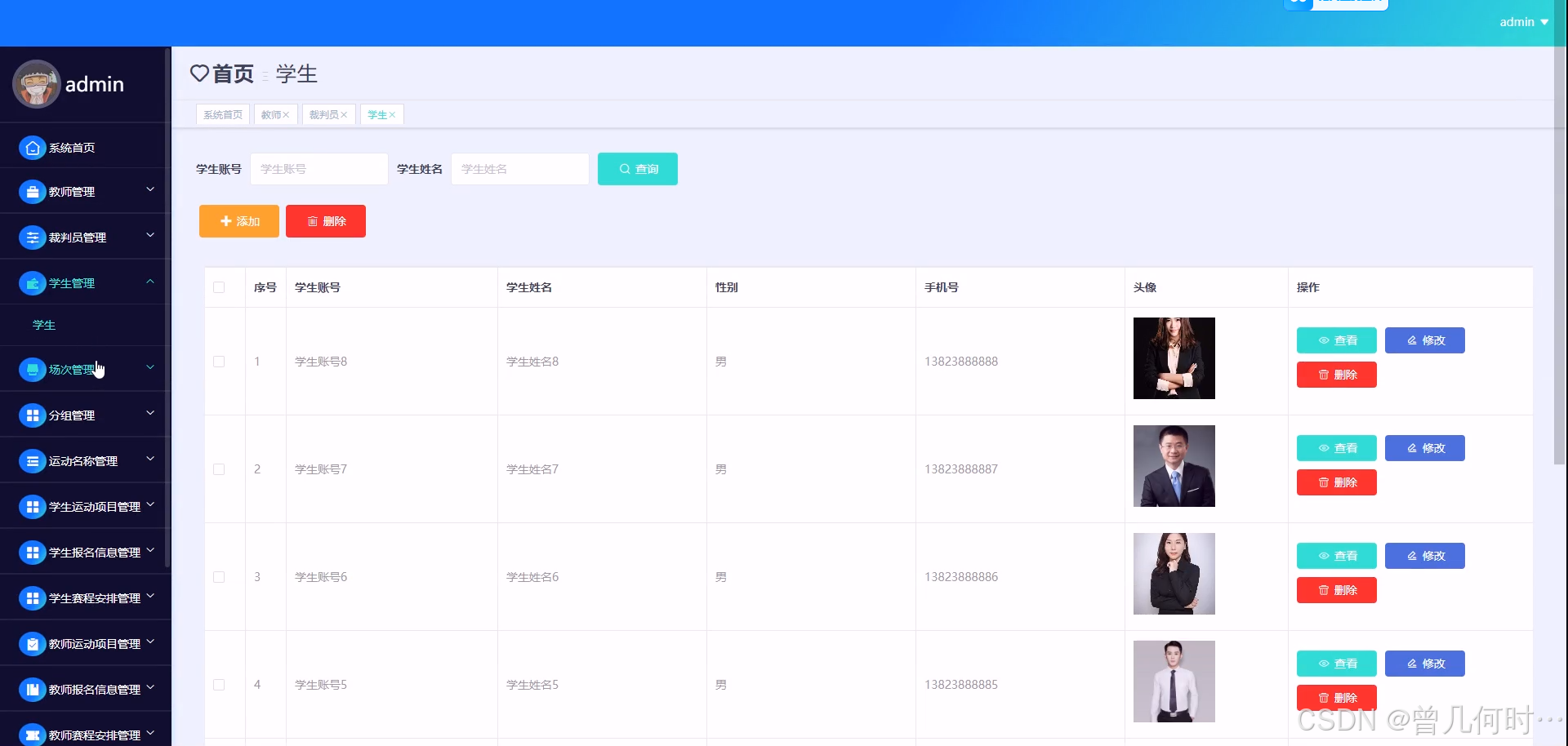Click the 分组管理 grid icon

(x=32, y=415)
